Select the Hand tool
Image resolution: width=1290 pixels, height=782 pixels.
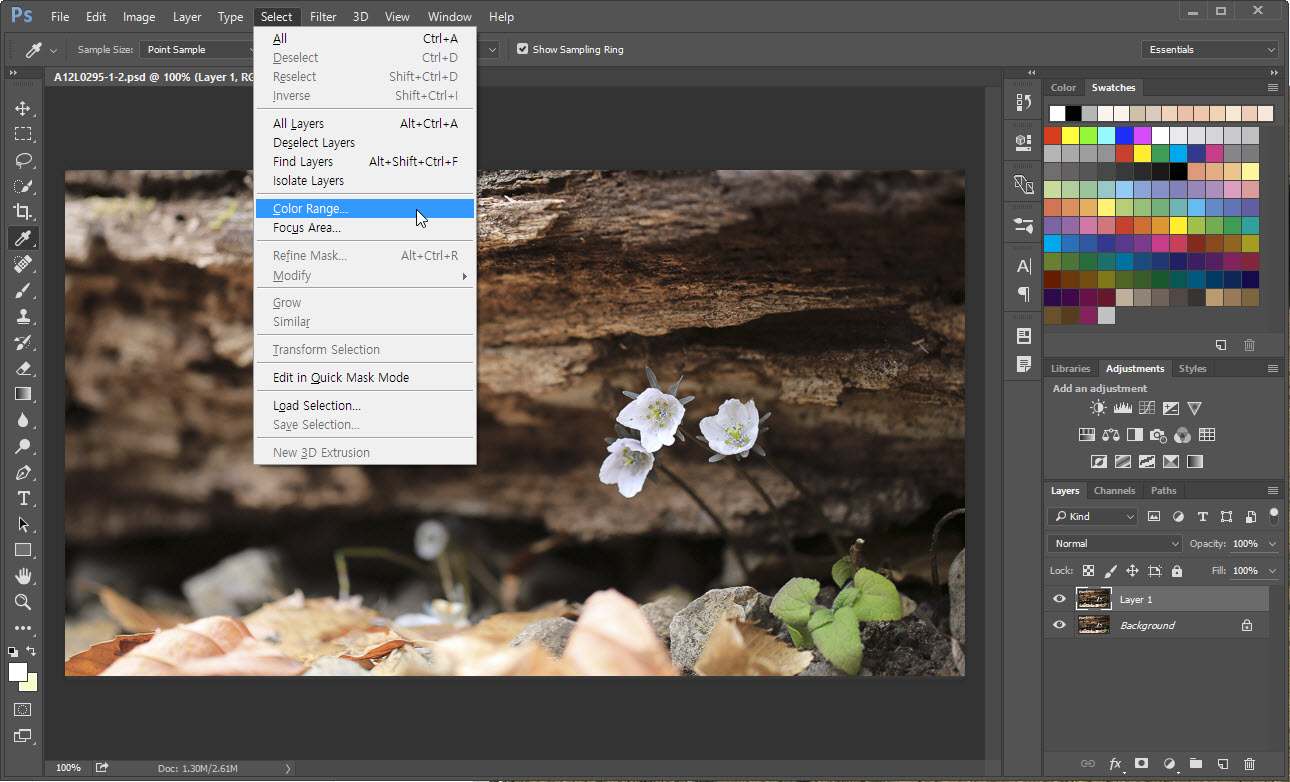[22, 576]
